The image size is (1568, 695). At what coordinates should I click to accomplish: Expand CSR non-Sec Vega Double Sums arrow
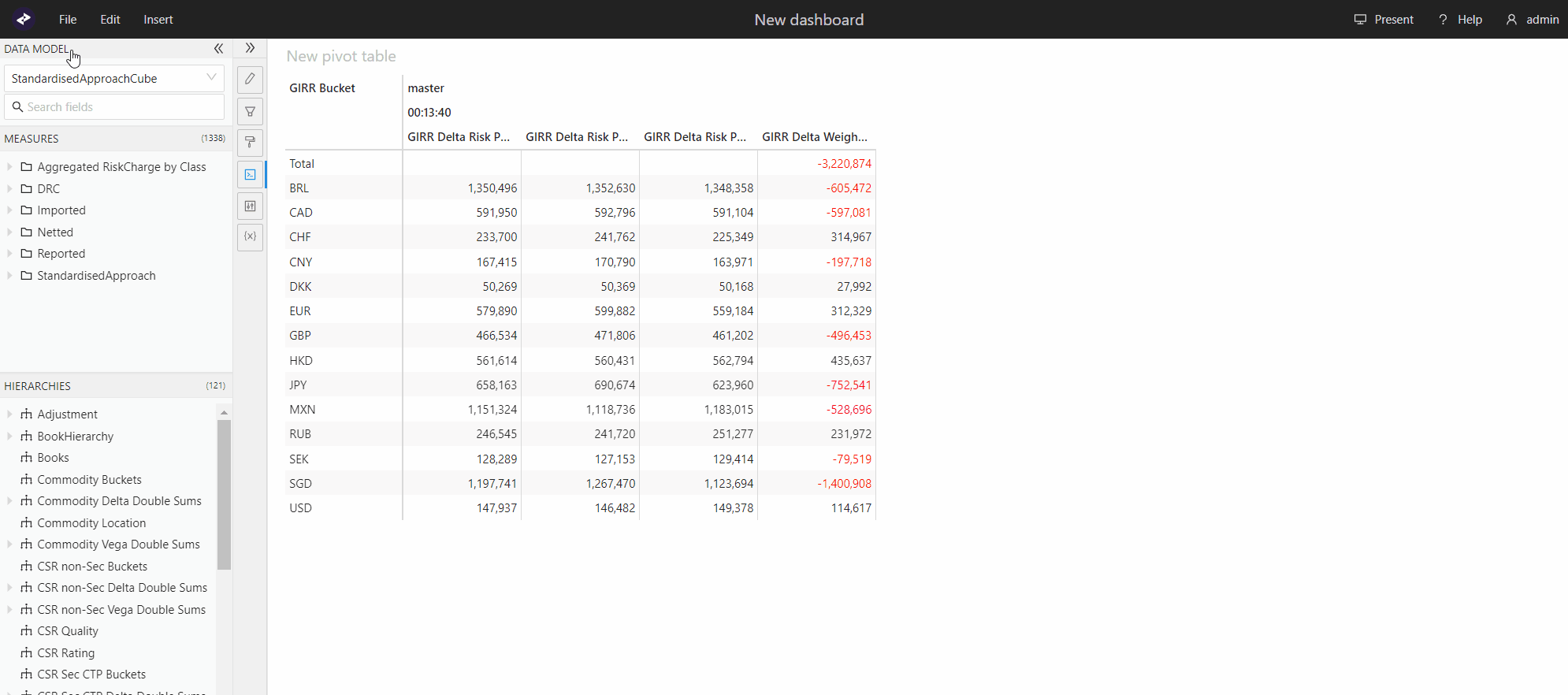(x=9, y=610)
